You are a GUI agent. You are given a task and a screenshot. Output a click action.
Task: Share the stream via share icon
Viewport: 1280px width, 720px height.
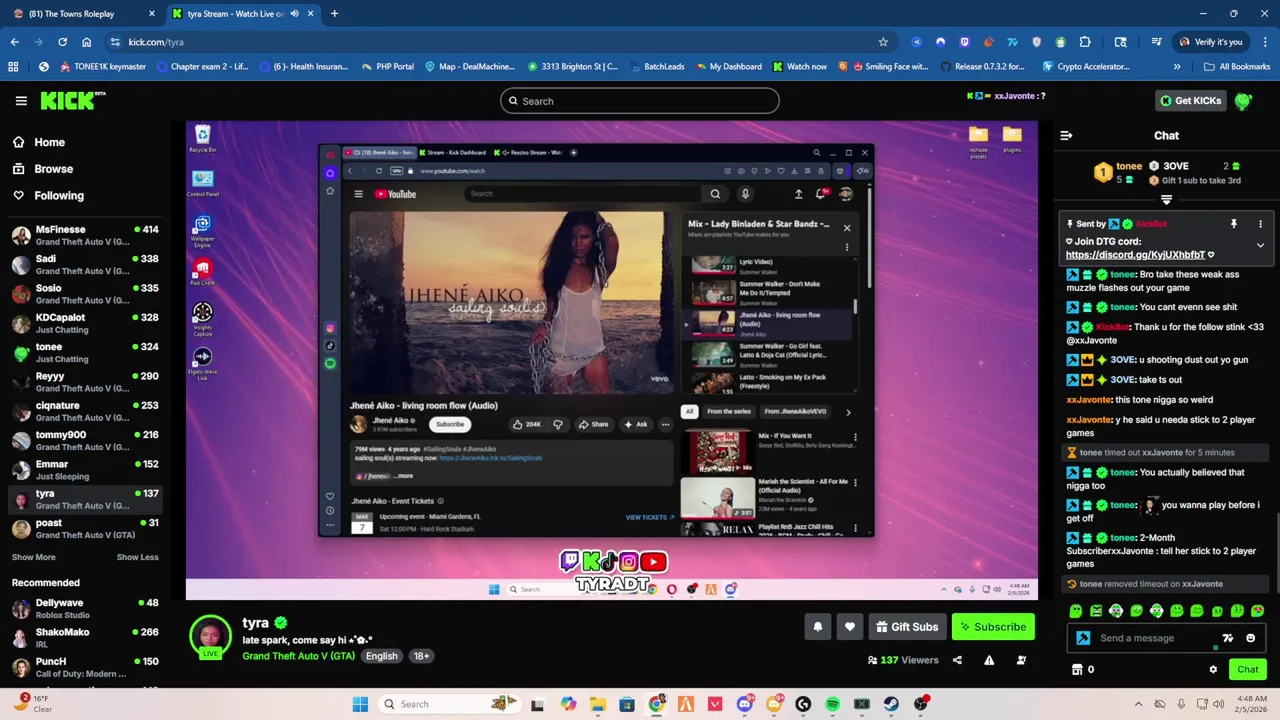tap(957, 660)
